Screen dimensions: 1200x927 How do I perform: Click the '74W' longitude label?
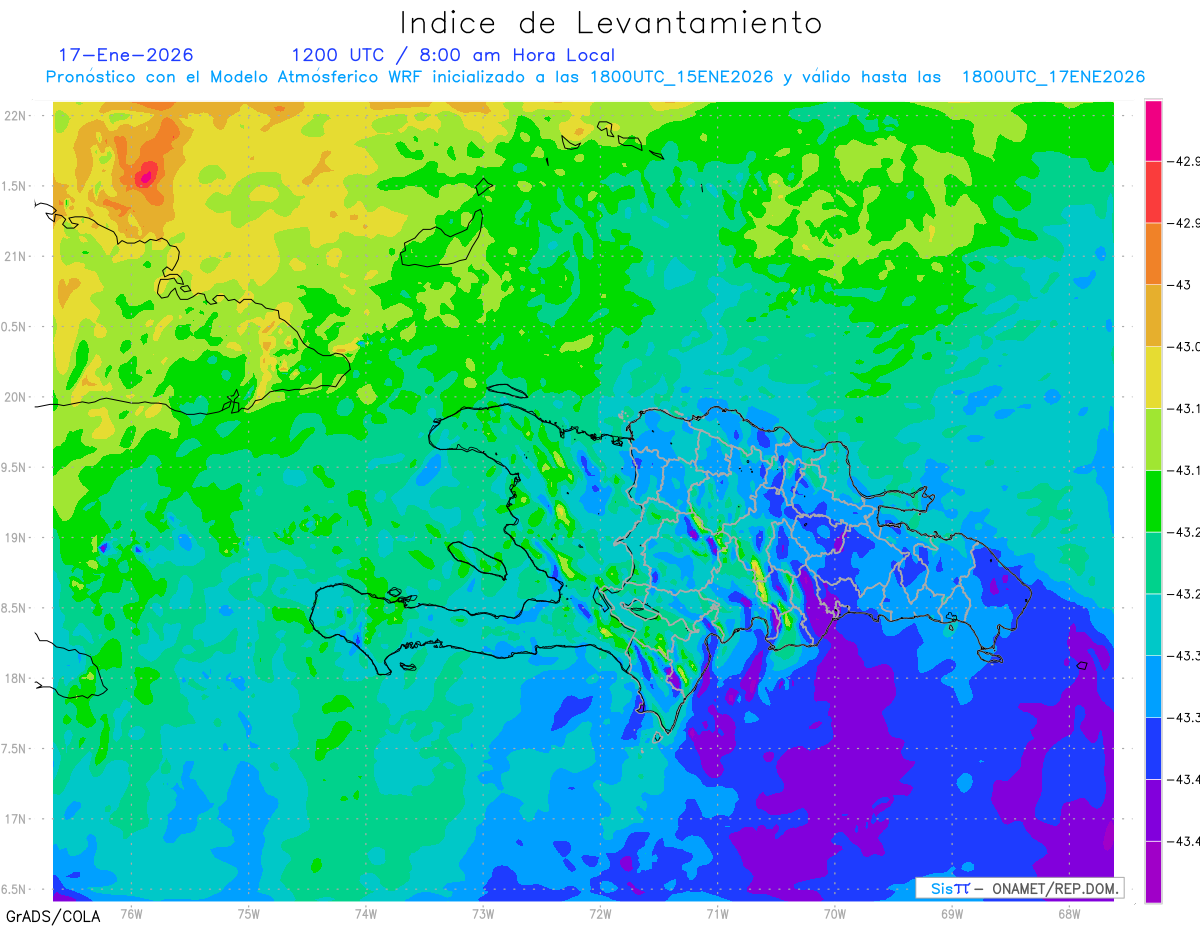pos(366,912)
